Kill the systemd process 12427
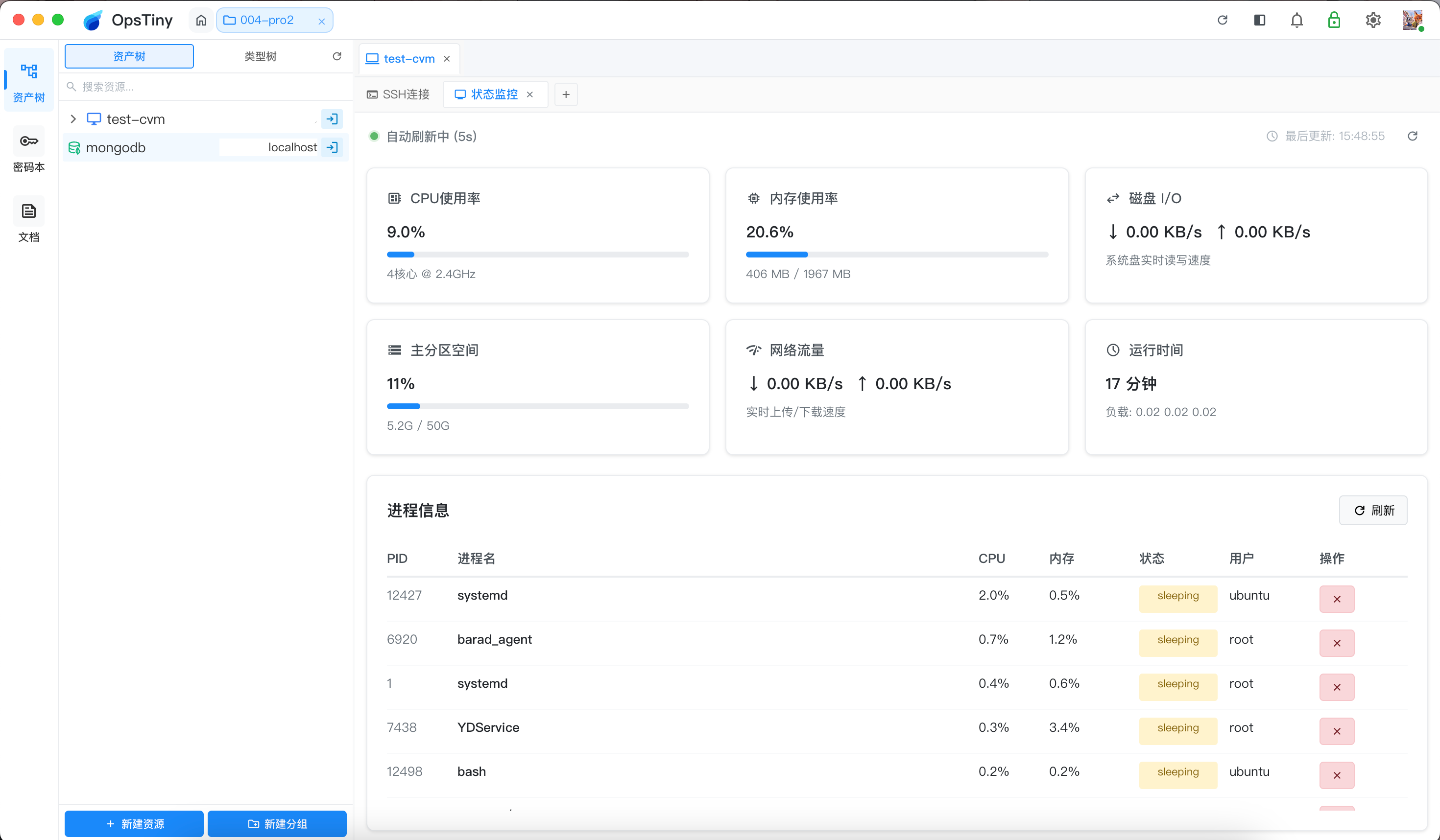 [1337, 599]
